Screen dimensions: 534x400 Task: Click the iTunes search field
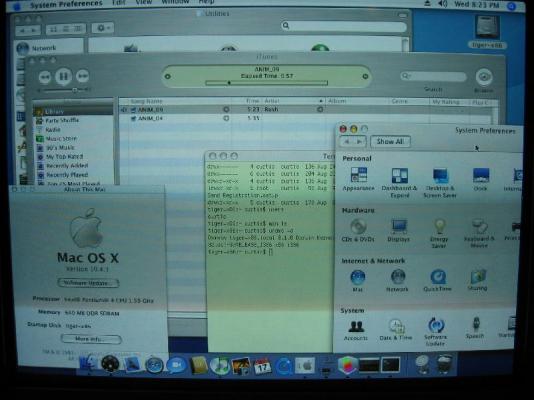pos(433,76)
